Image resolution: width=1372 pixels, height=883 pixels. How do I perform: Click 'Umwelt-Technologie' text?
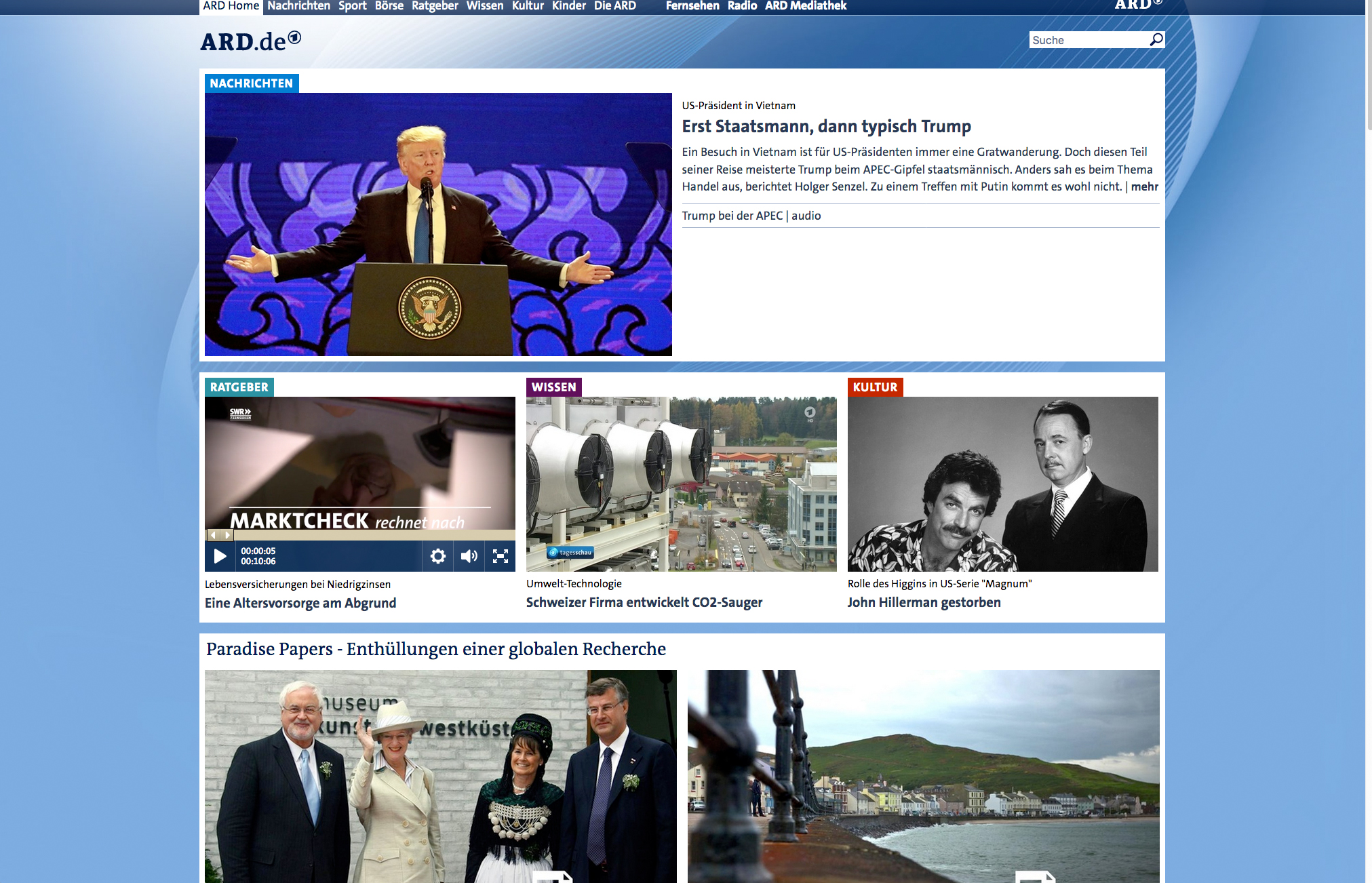[x=574, y=584]
